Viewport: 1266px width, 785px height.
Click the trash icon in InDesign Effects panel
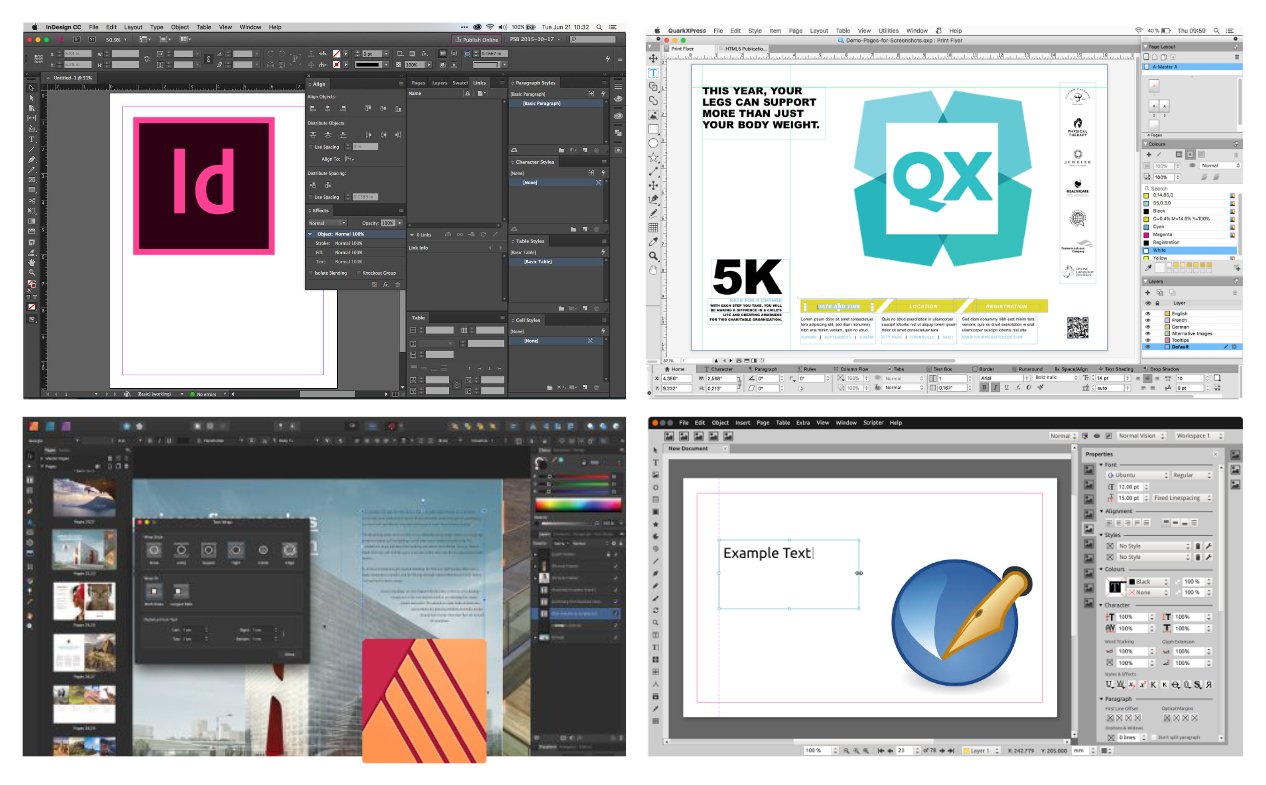[x=397, y=284]
